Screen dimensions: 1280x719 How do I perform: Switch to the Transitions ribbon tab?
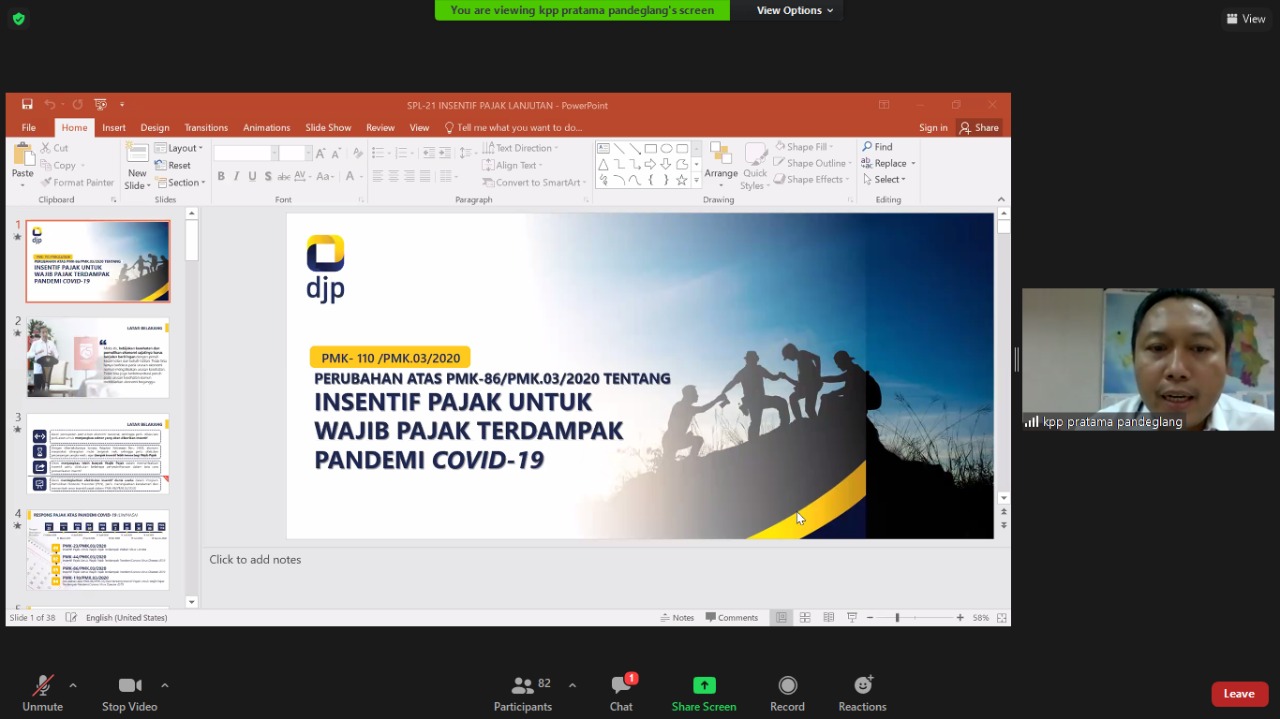(206, 128)
